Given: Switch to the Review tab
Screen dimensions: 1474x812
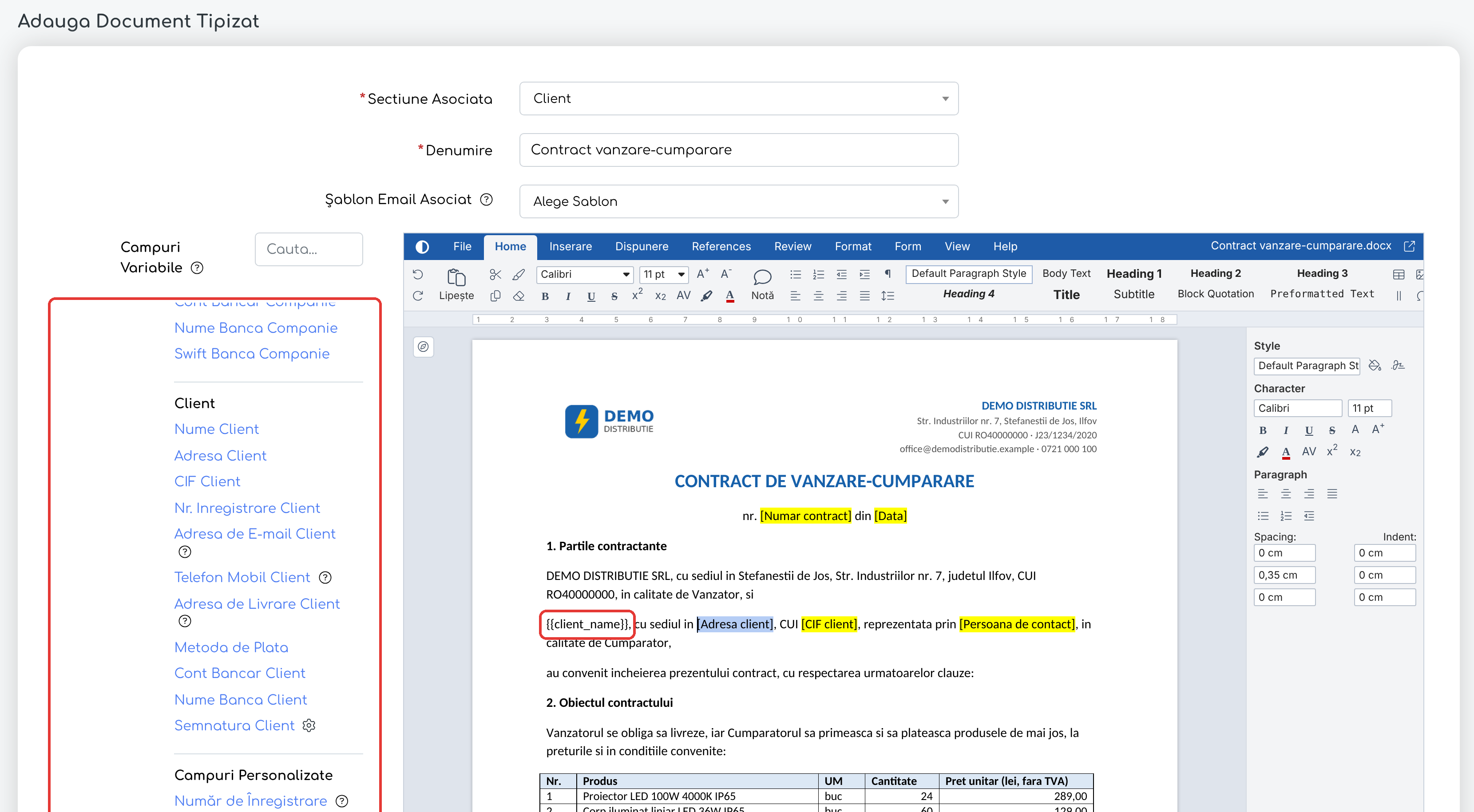Looking at the screenshot, I should (792, 246).
